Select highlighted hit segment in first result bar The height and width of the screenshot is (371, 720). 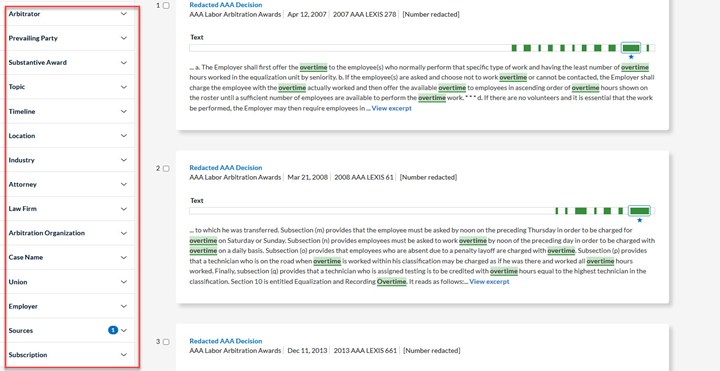point(631,48)
